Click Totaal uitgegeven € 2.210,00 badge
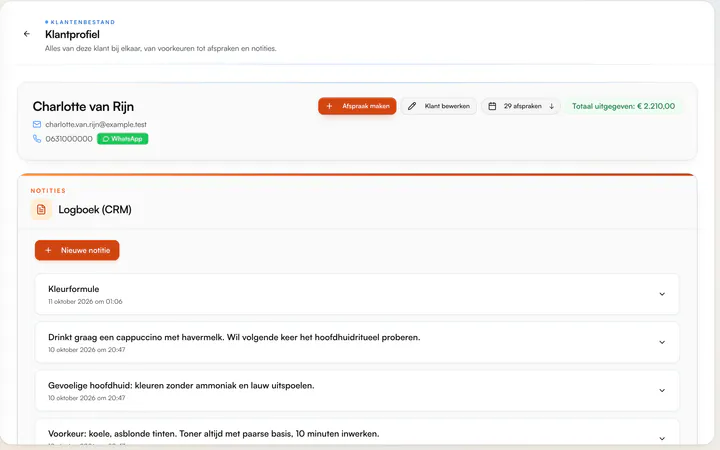Image resolution: width=720 pixels, height=450 pixels. click(x=624, y=106)
